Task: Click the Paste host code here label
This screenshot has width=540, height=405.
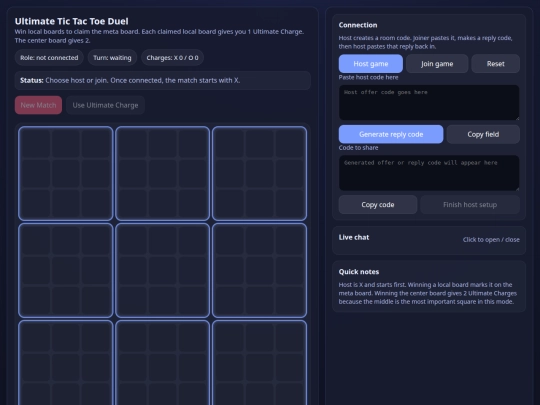Action: (x=368, y=77)
